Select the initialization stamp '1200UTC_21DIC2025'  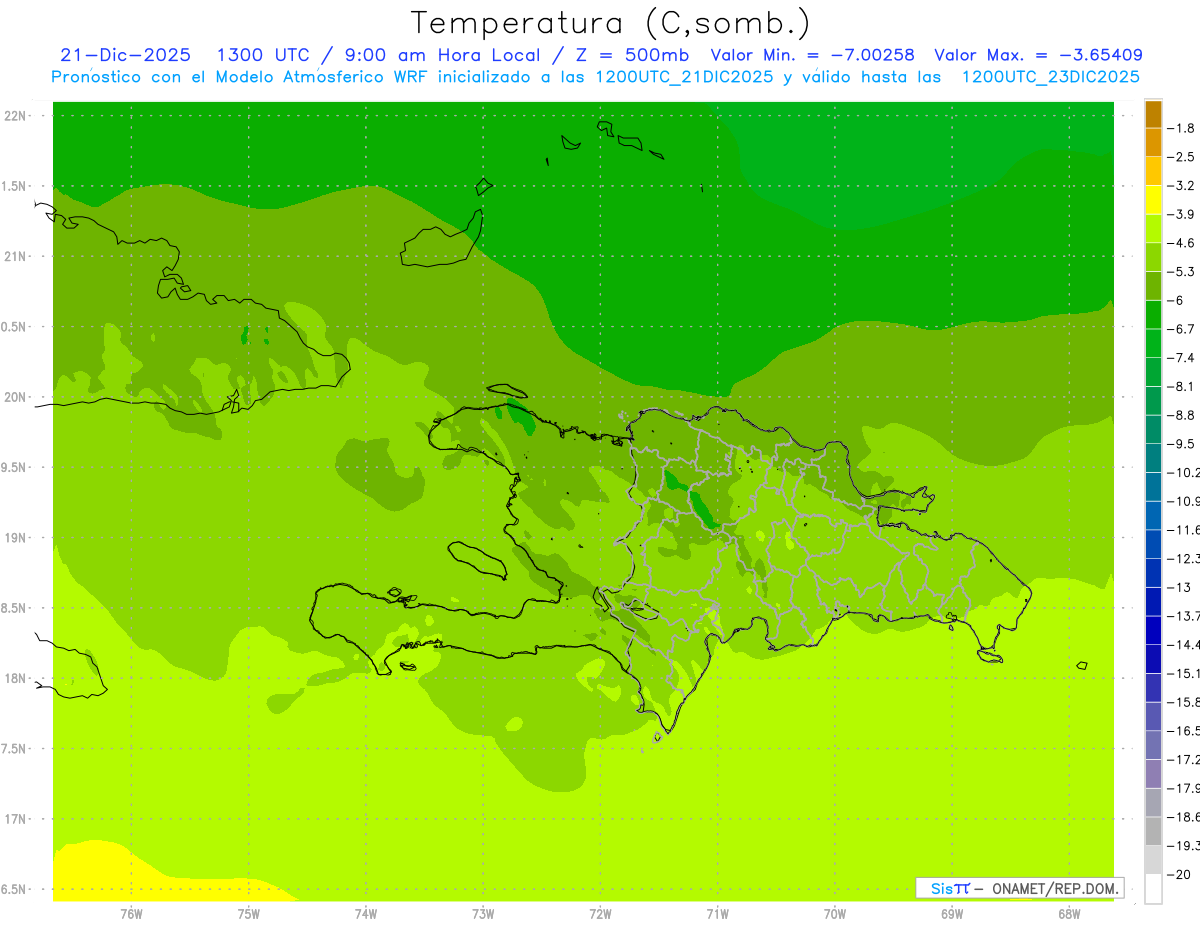pos(684,77)
